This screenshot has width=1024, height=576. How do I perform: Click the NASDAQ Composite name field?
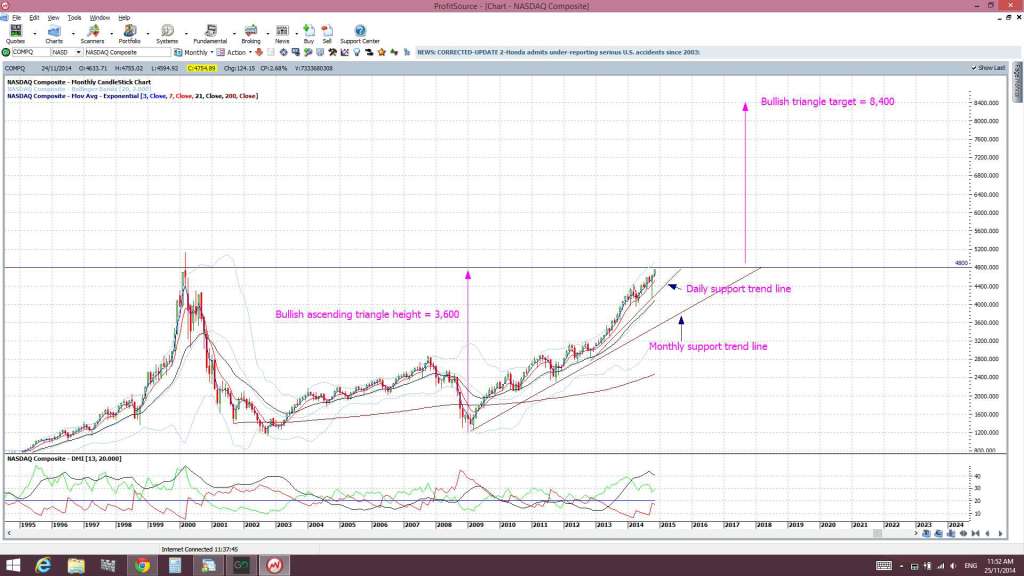tap(127, 52)
